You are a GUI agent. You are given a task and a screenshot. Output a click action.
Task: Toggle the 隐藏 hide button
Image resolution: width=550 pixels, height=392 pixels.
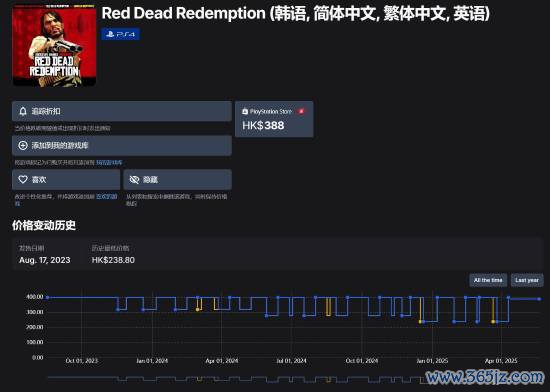(x=177, y=180)
